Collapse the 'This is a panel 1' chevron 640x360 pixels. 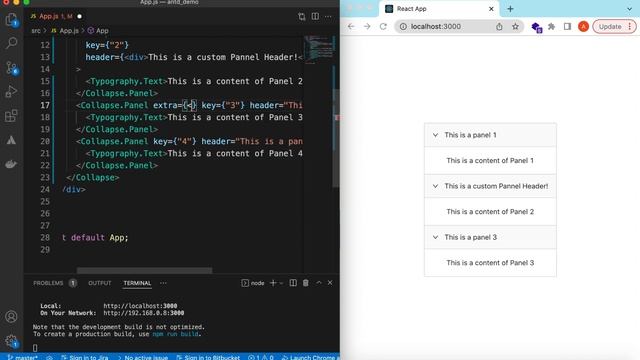435,135
